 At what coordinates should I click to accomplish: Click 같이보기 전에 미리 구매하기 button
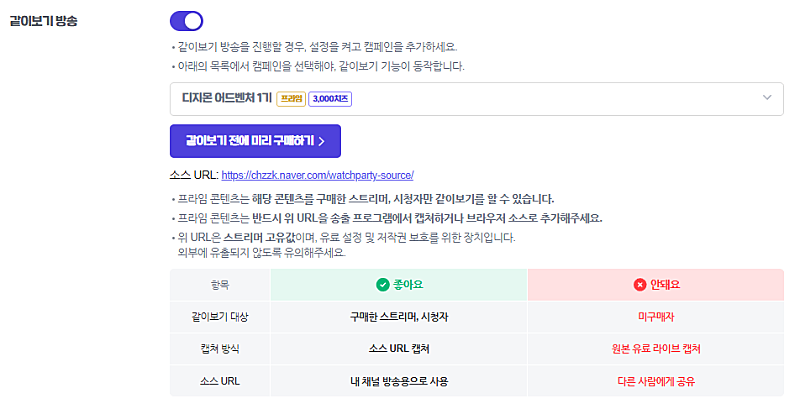(255, 141)
